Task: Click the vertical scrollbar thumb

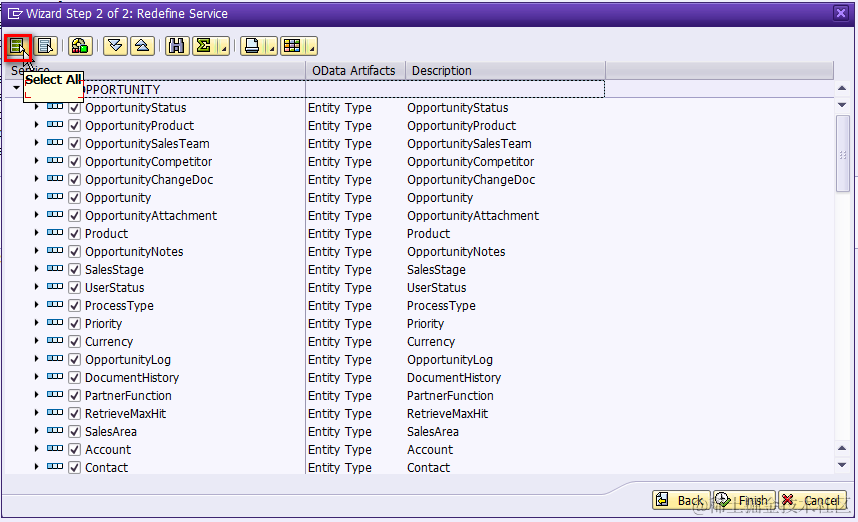Action: (x=843, y=154)
